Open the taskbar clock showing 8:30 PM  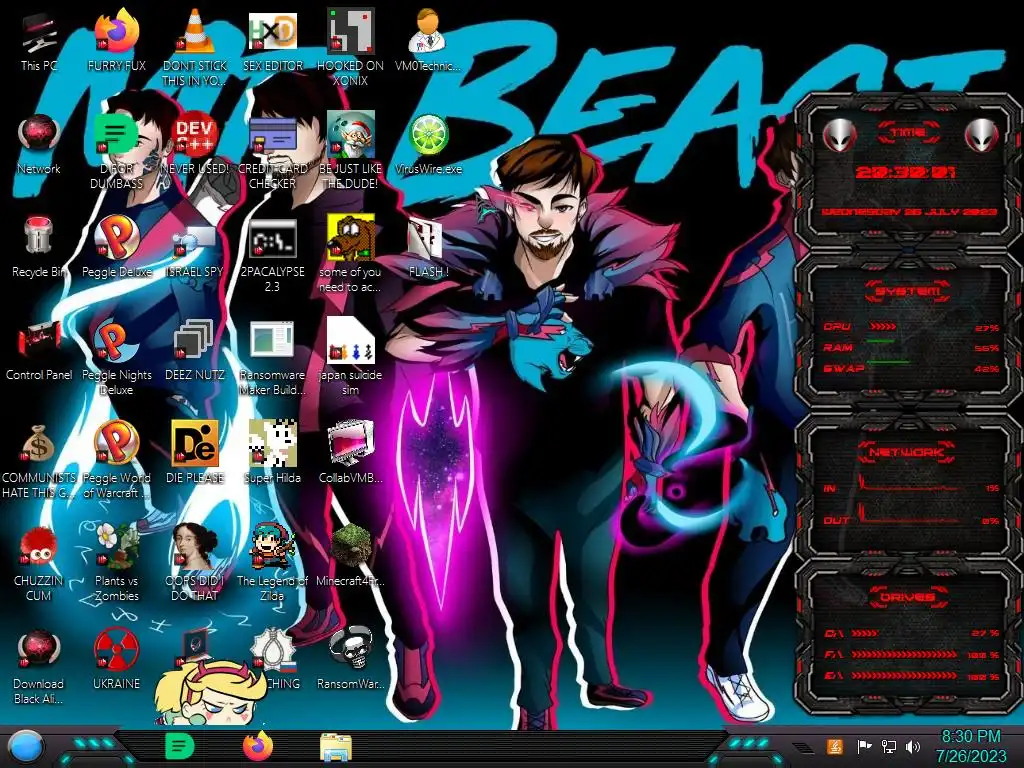point(971,746)
